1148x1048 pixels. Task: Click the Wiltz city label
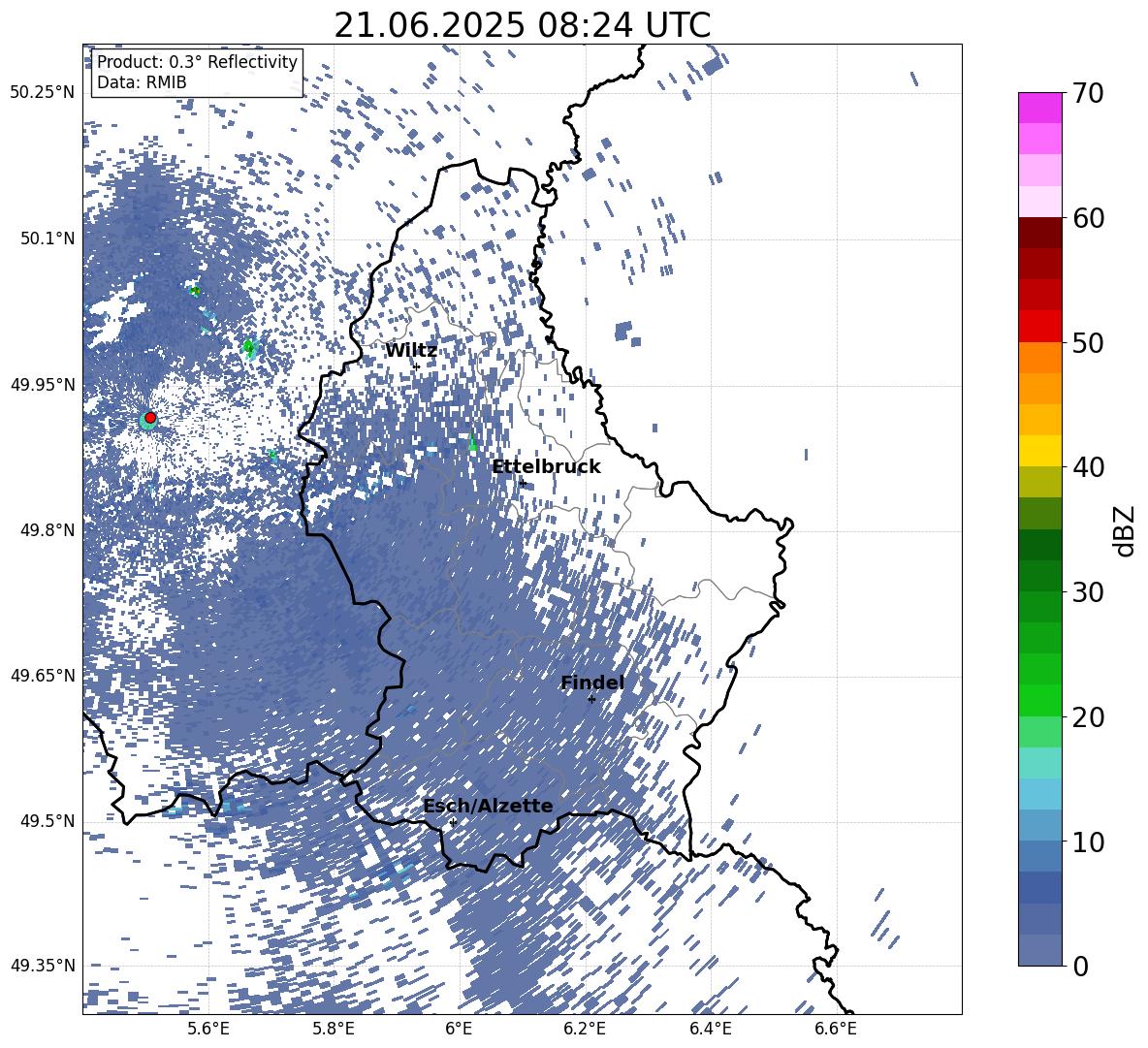tap(411, 351)
